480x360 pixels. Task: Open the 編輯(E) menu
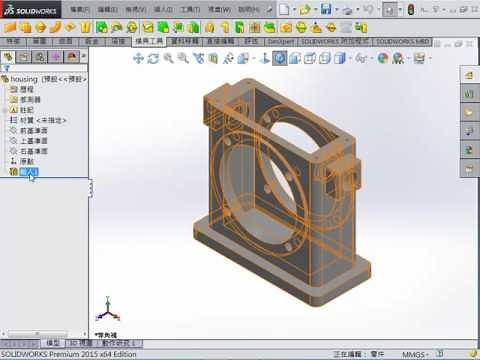[x=107, y=9]
